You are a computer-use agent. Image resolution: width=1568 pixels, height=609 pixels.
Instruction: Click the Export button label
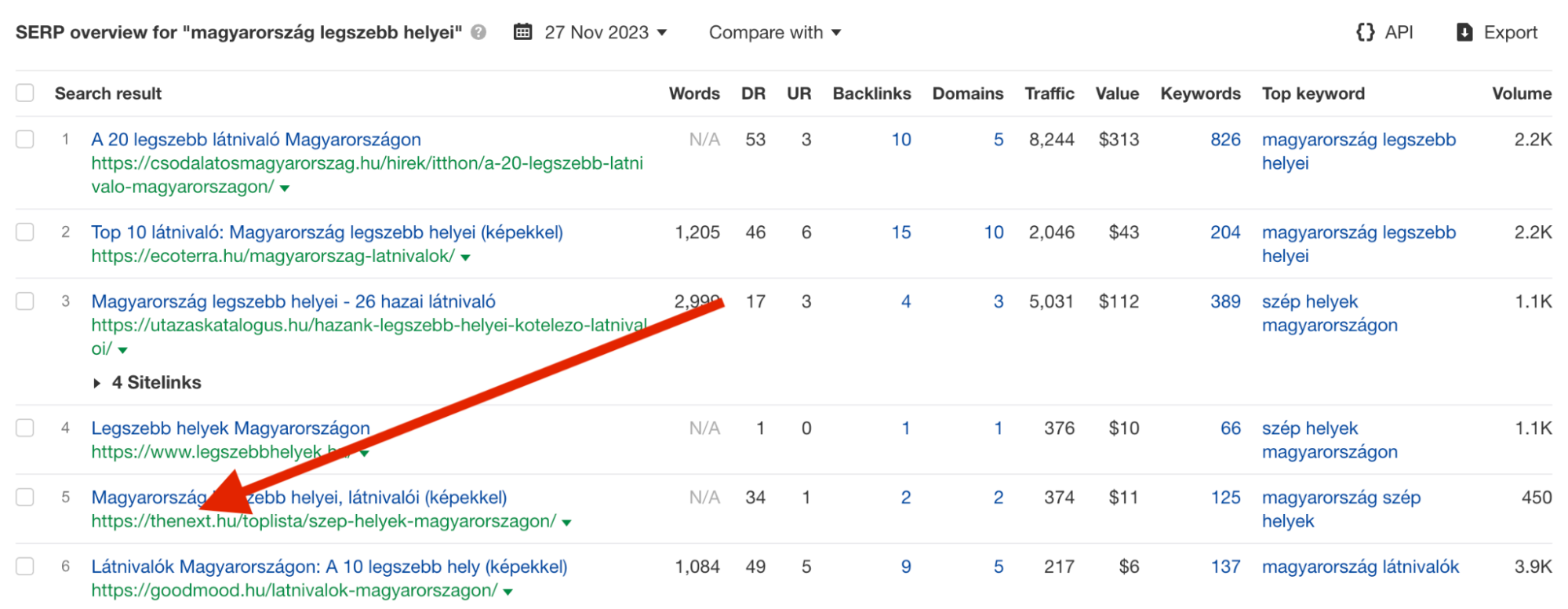(1510, 32)
